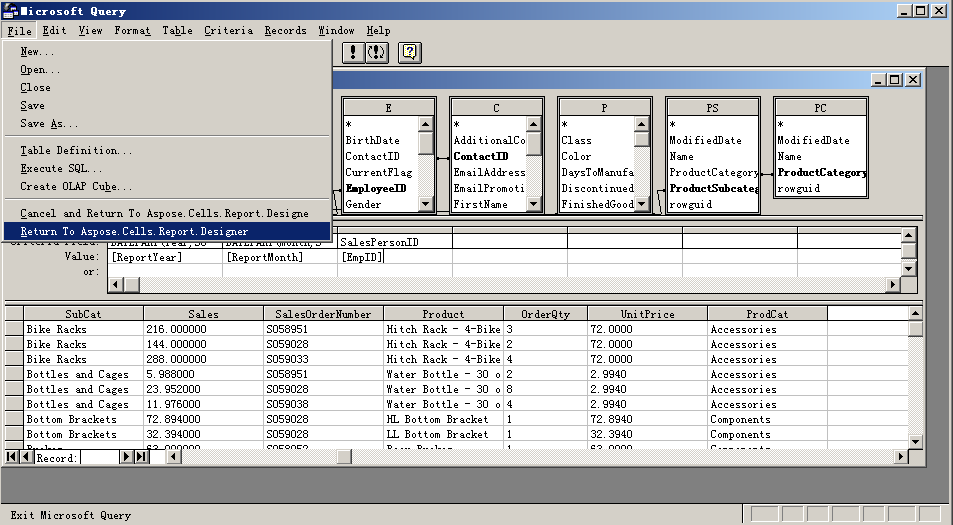Select rowguid field in table PC
The width and height of the screenshot is (953, 525).
pos(798,188)
